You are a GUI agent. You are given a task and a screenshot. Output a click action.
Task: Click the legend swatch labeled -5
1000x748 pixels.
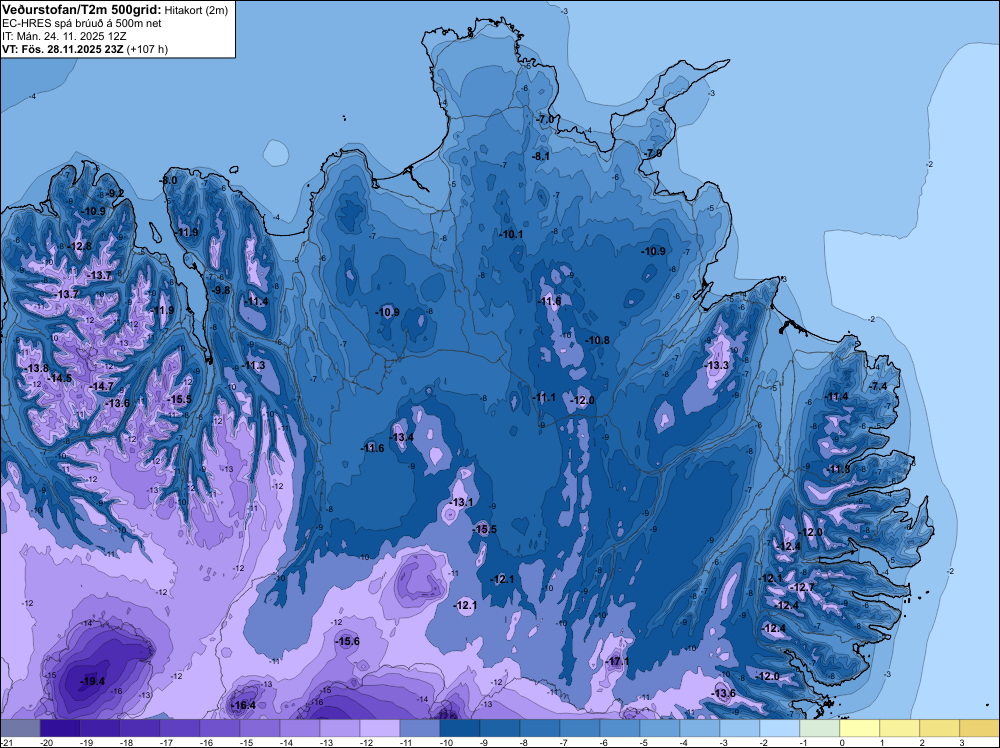pos(659,728)
